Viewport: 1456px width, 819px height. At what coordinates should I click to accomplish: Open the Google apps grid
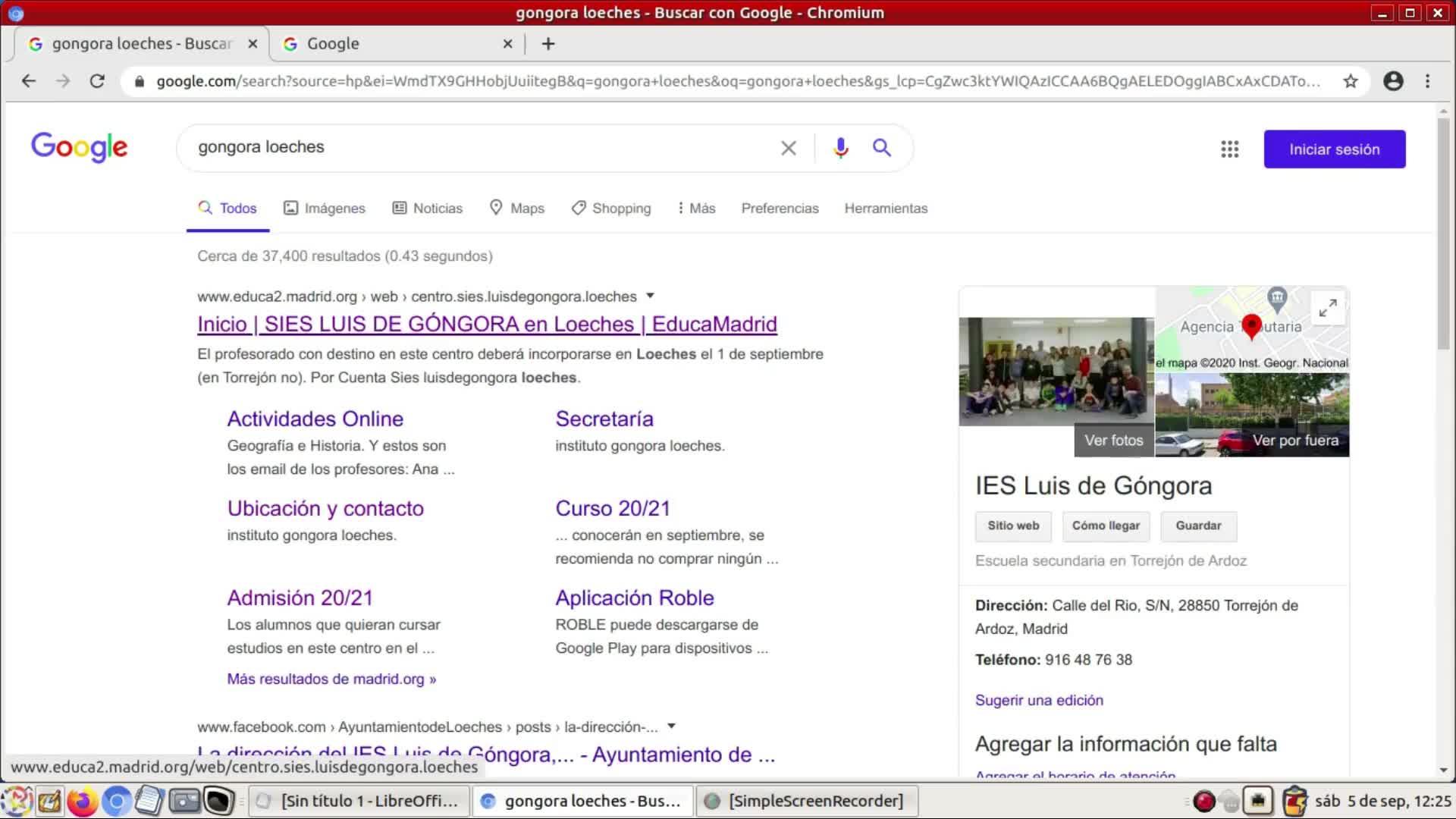[x=1229, y=149]
